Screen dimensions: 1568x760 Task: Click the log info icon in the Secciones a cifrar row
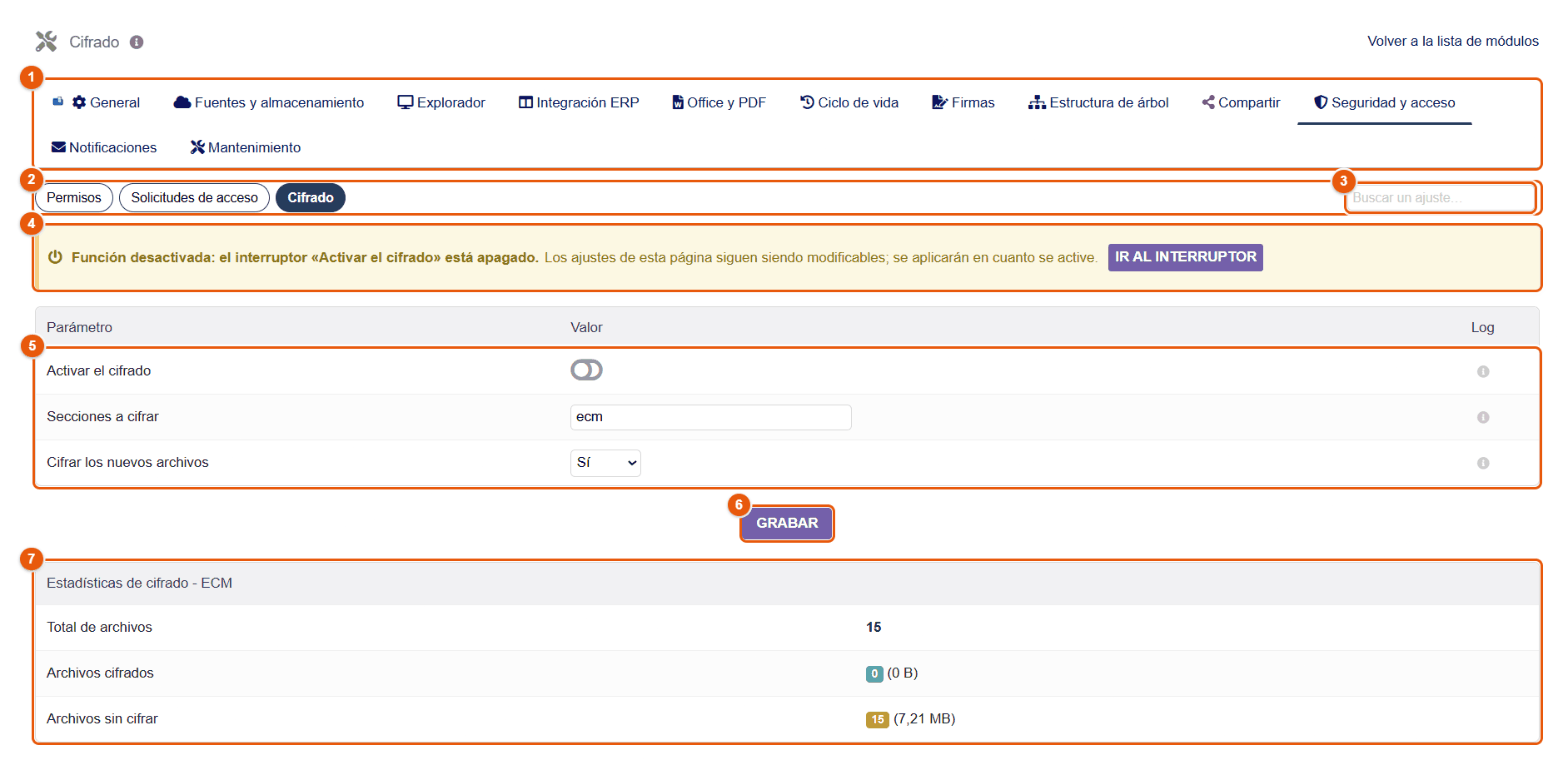[1483, 417]
